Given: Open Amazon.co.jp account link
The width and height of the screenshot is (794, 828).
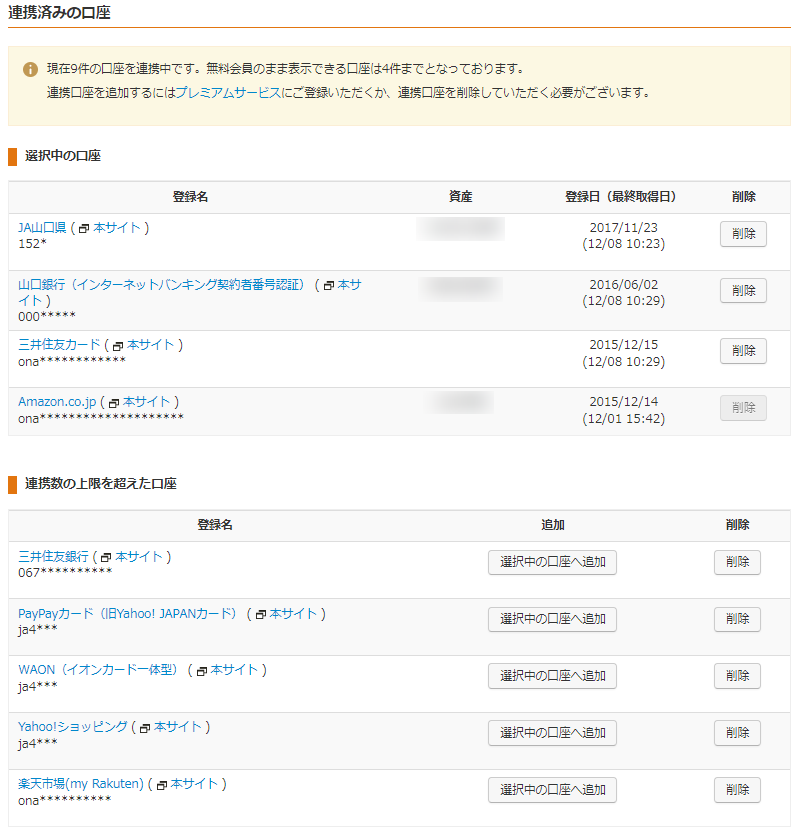Looking at the screenshot, I should 57,402.
